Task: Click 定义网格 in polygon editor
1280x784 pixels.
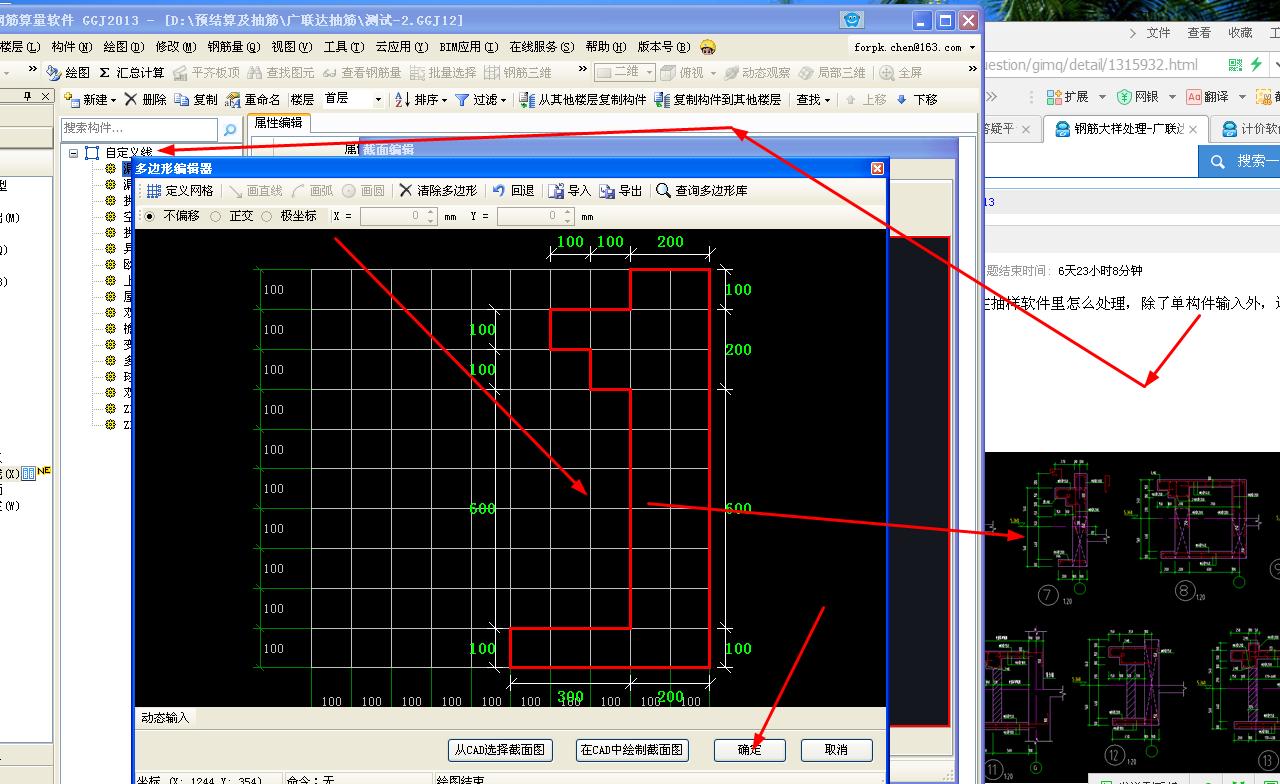Action: (x=180, y=190)
